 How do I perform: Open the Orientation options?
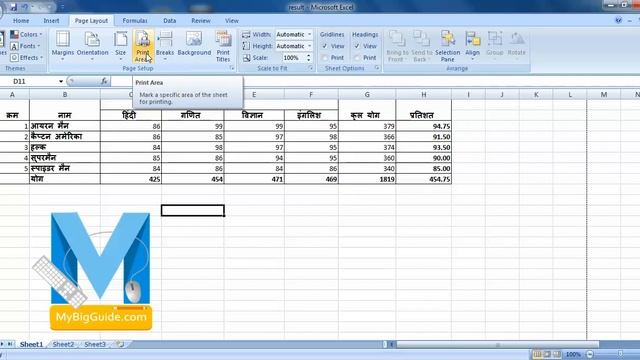point(92,45)
